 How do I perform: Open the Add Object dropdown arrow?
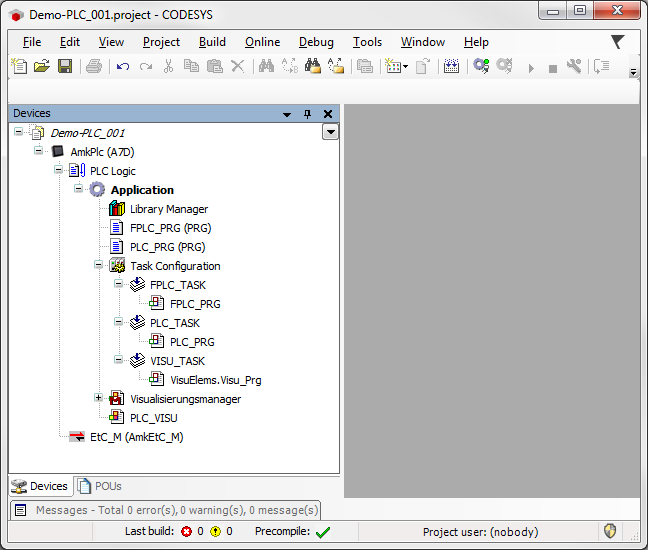405,66
